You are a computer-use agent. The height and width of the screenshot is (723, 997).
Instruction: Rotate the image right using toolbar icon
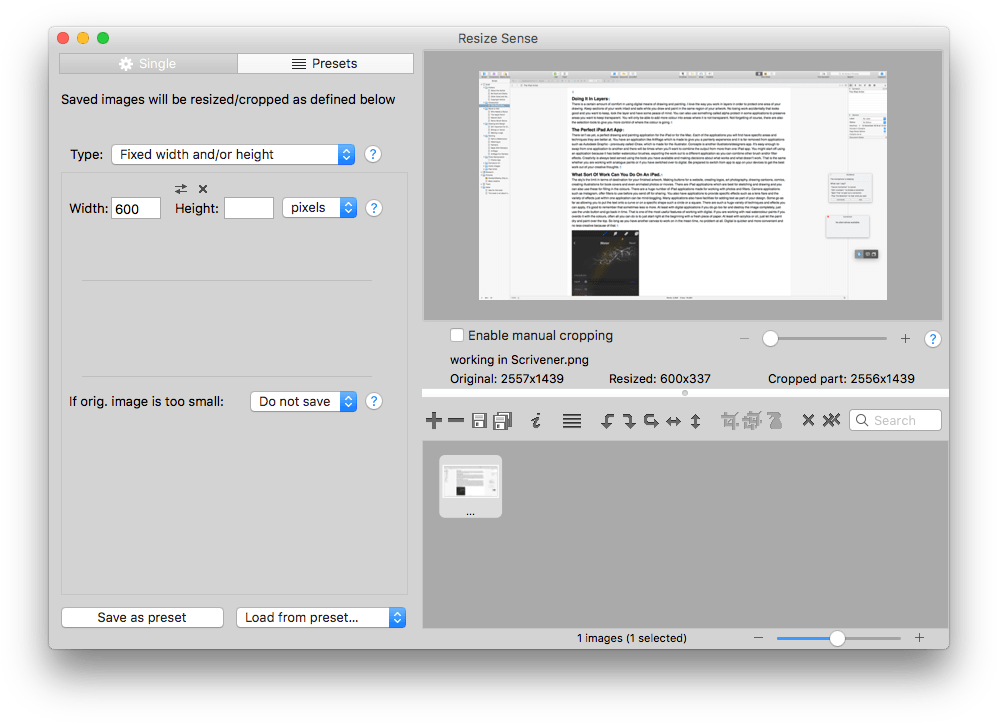click(629, 420)
